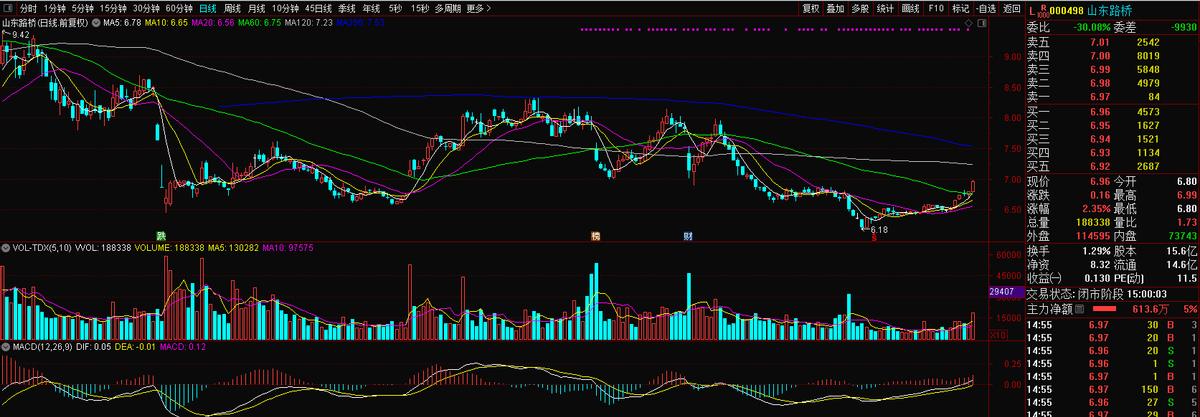Viewport: 1200px width, 417px height.
Task: Select the 60分钟 period tab
Action: pos(180,8)
